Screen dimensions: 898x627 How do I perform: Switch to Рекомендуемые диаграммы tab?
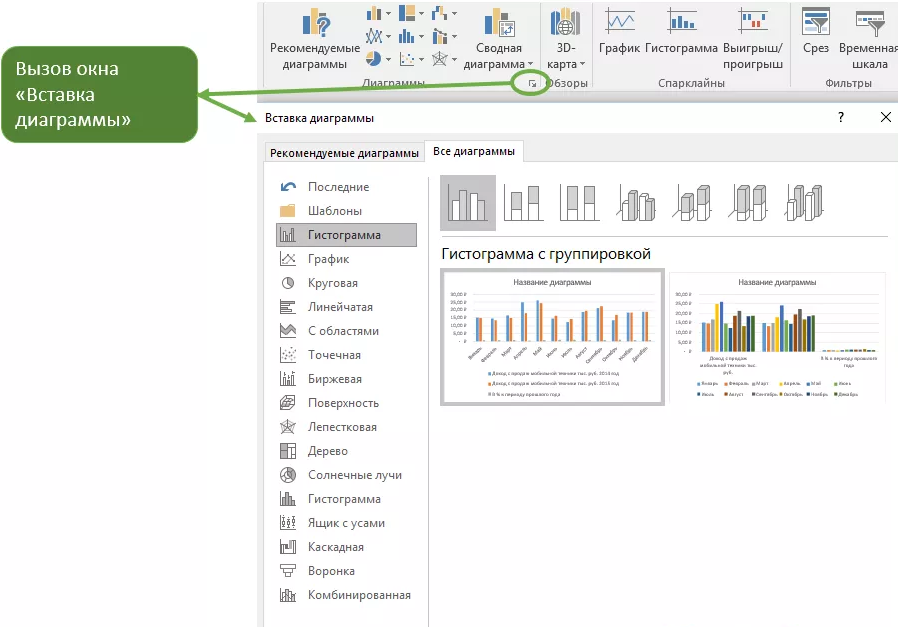[344, 153]
